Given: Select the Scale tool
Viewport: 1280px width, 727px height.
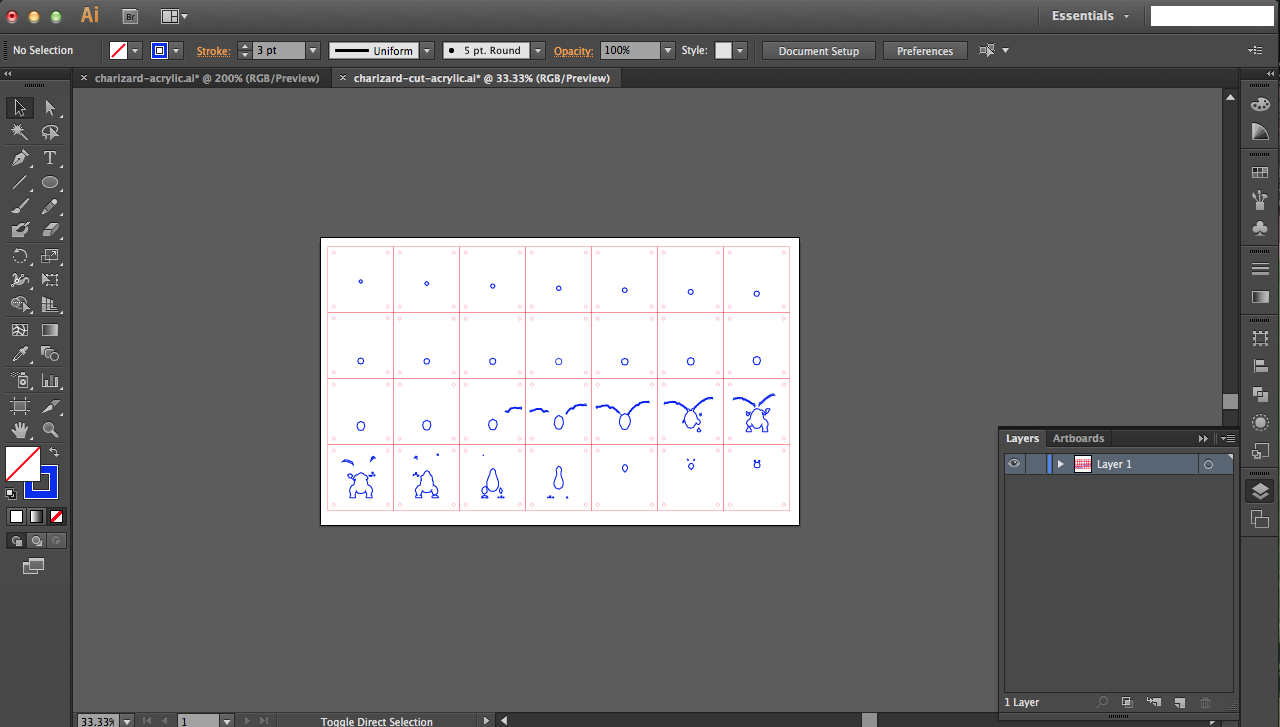Looking at the screenshot, I should click(50, 256).
